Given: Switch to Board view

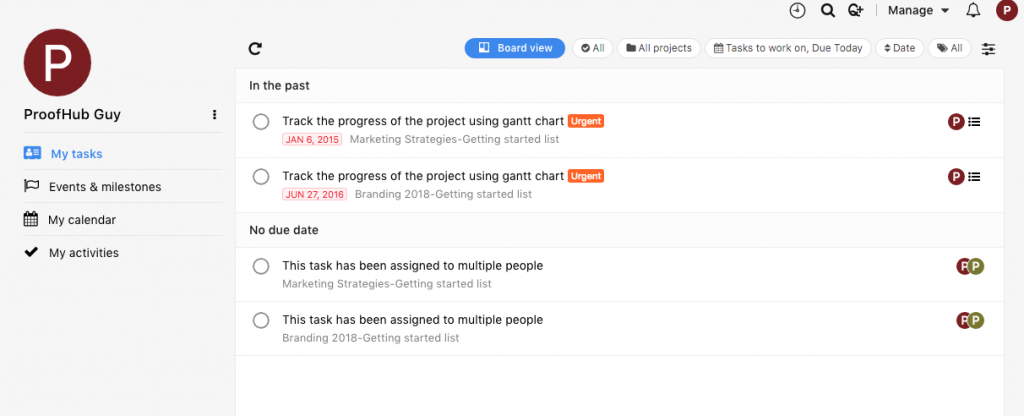Looking at the screenshot, I should 515,48.
